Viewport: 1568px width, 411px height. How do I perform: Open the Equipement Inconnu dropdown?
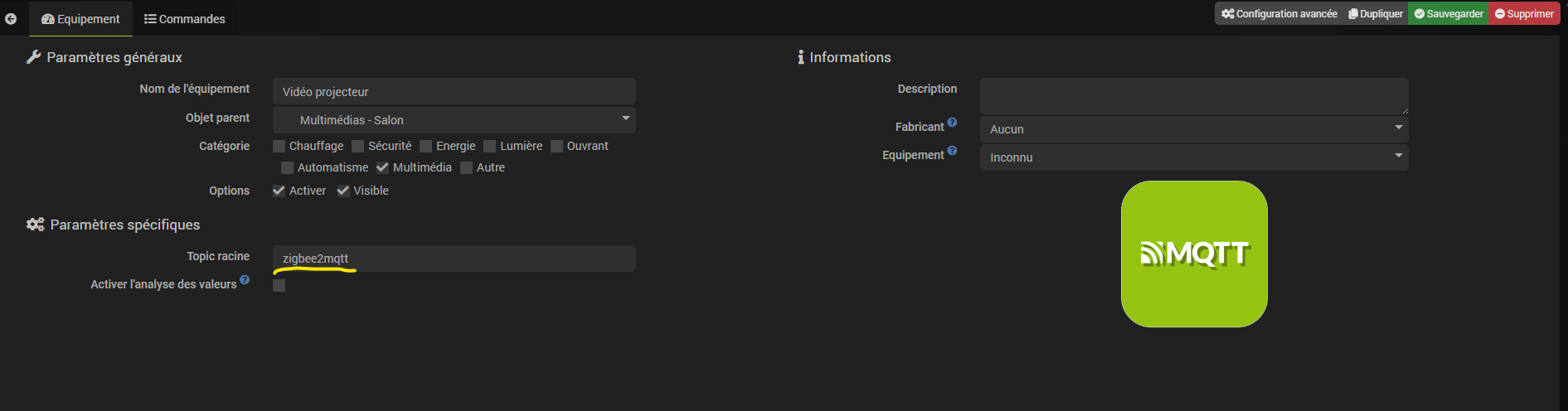[1193, 157]
